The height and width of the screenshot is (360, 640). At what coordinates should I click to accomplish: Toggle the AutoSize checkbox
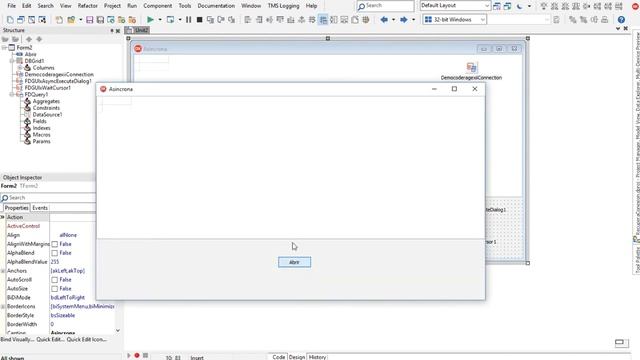(x=55, y=289)
